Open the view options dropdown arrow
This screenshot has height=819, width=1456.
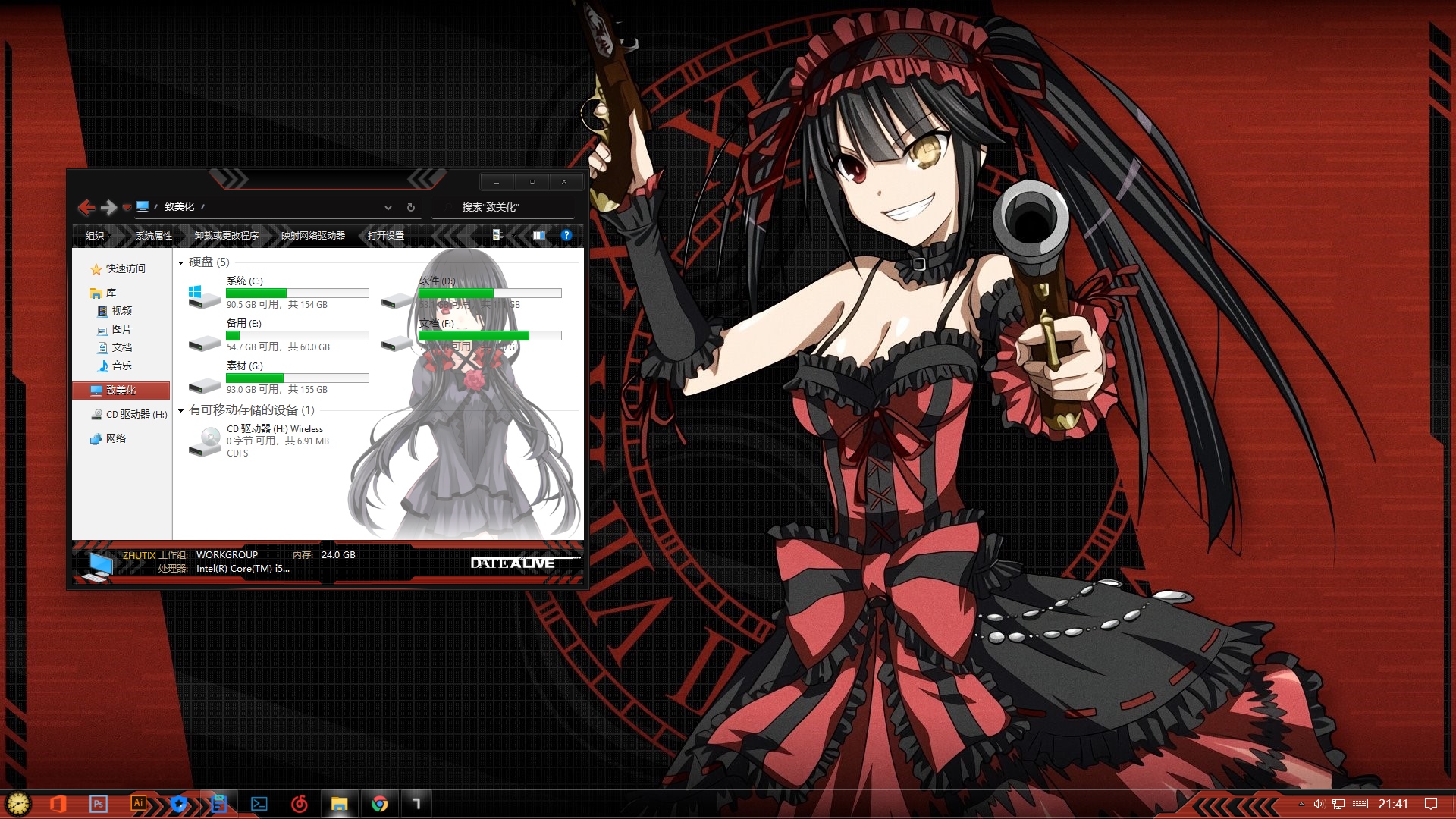pos(516,235)
